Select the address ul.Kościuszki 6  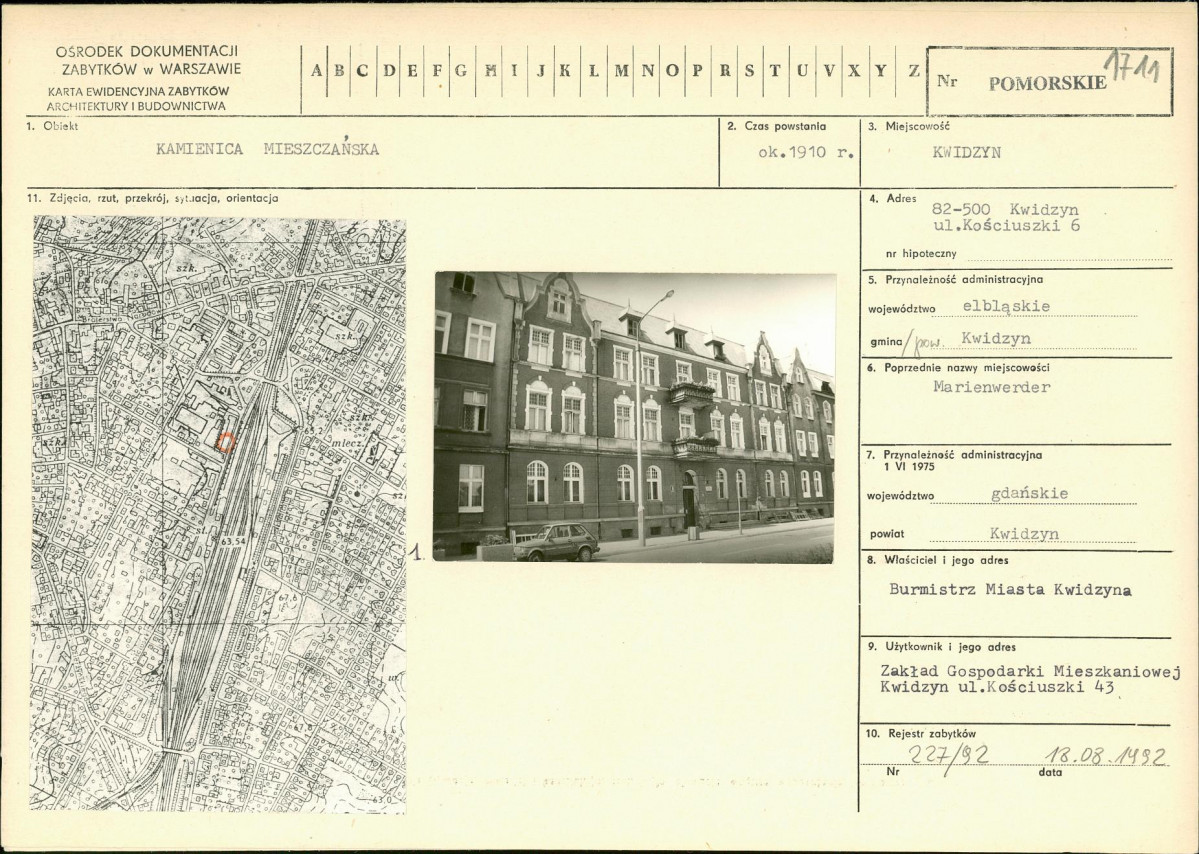pyautogui.click(x=1007, y=226)
